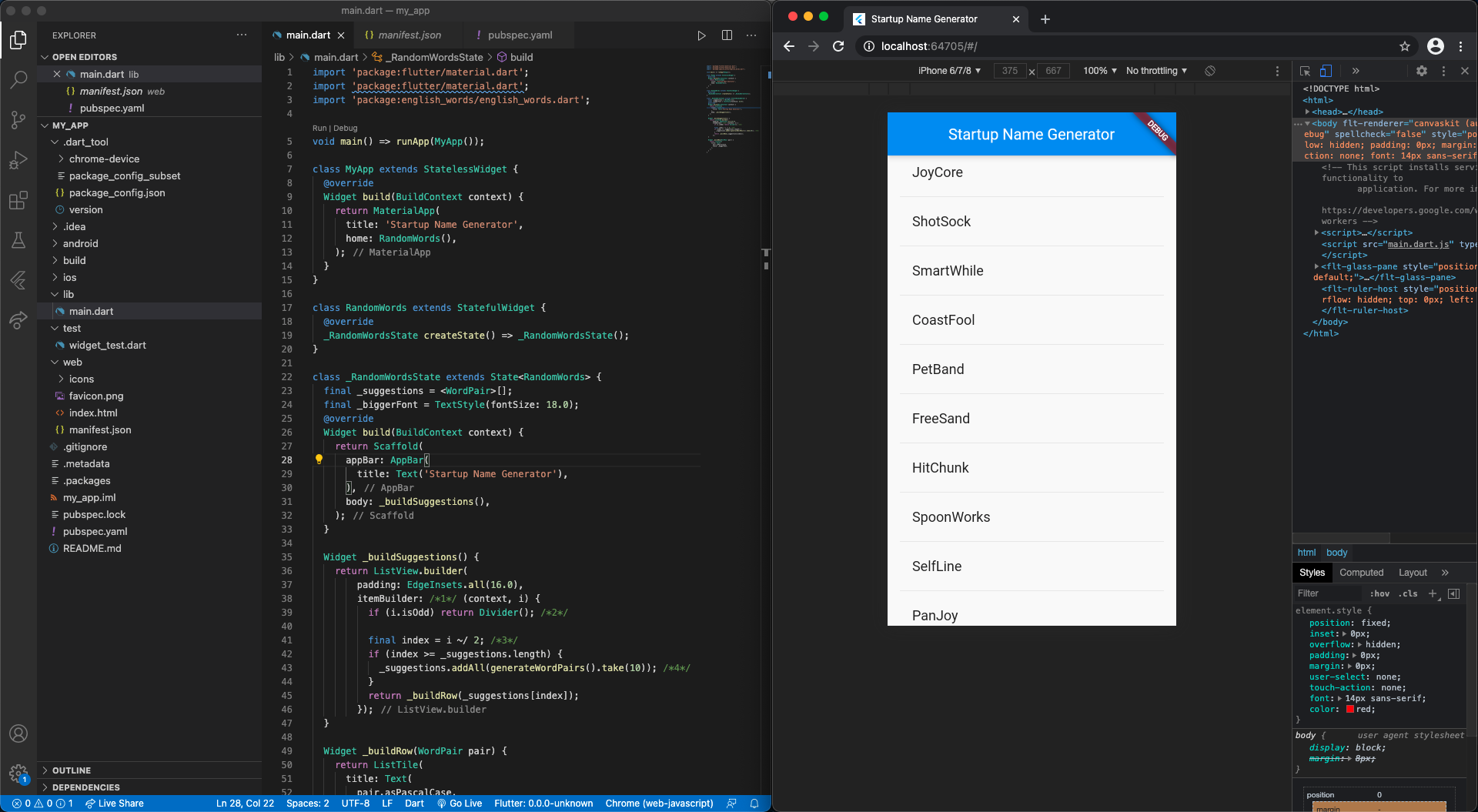This screenshot has height=812, width=1478.
Task: Close the main.dart editor tab
Action: point(341,35)
